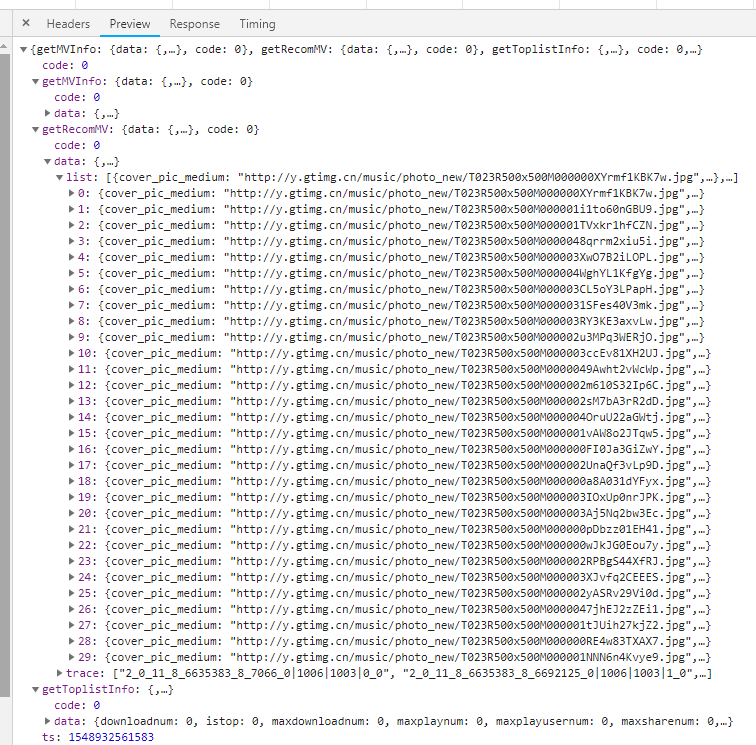
Task: Expand list item 8
Action: pos(71,321)
